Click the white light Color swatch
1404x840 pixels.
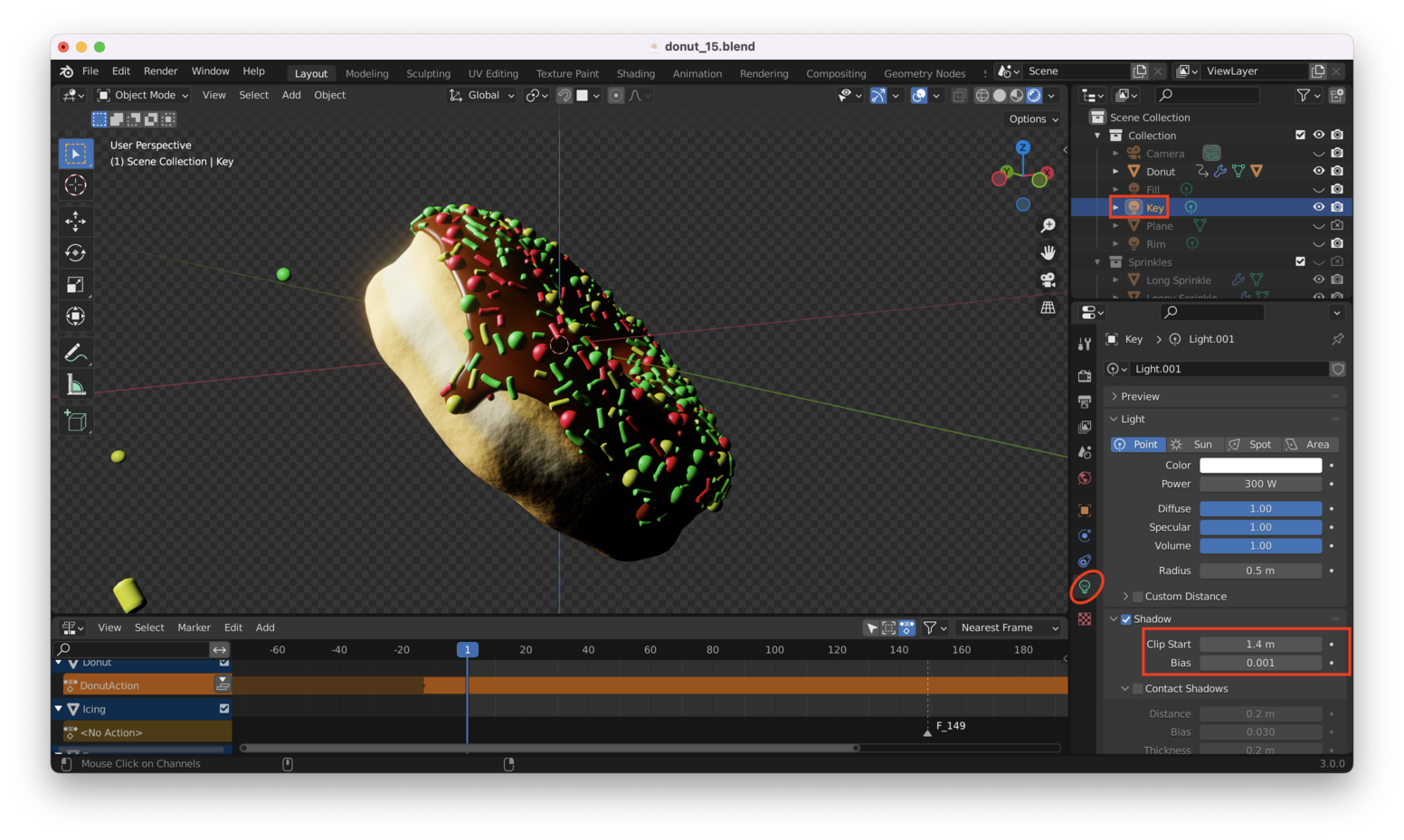1260,466
